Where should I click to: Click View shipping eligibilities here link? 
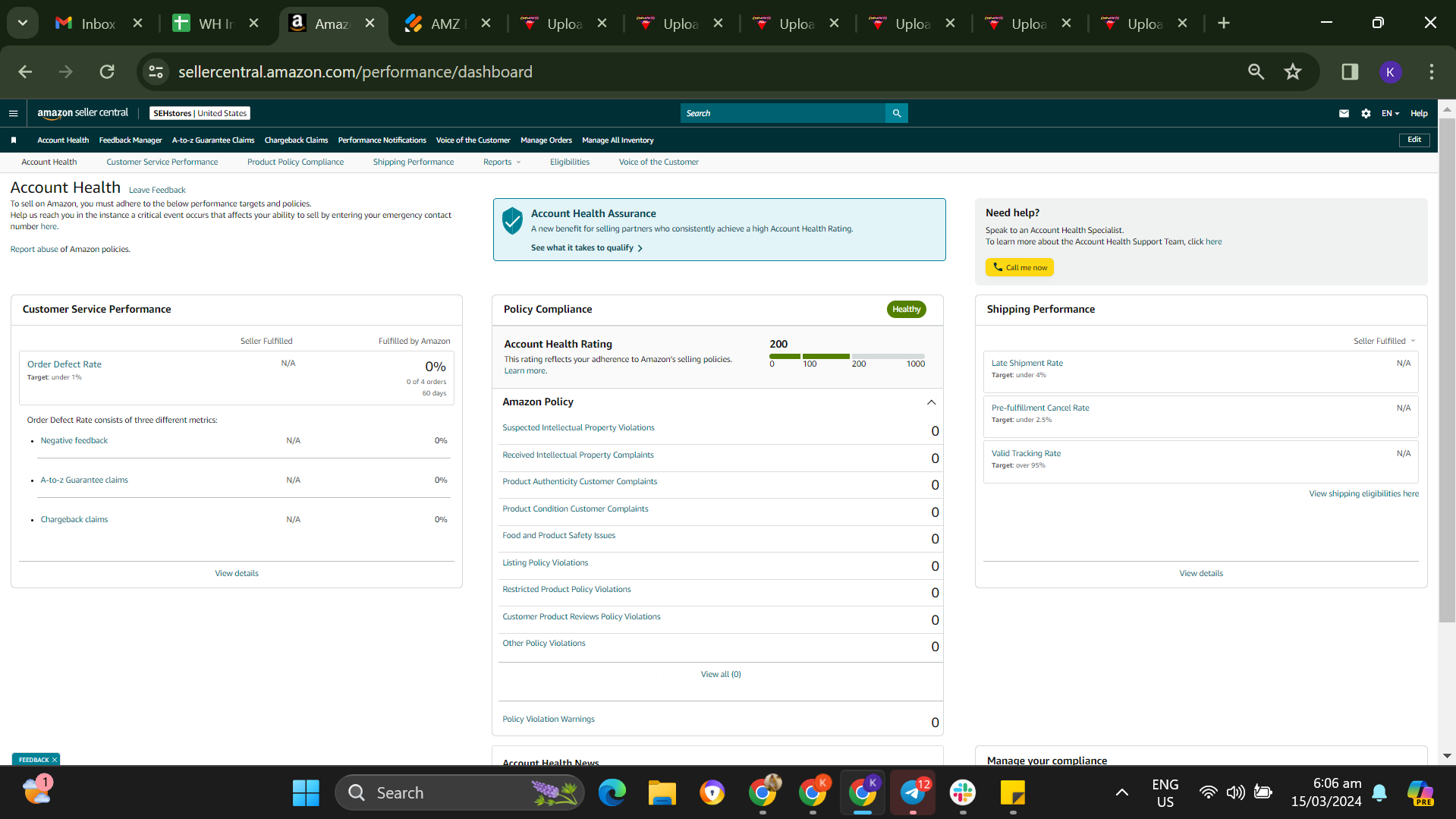coord(1363,494)
